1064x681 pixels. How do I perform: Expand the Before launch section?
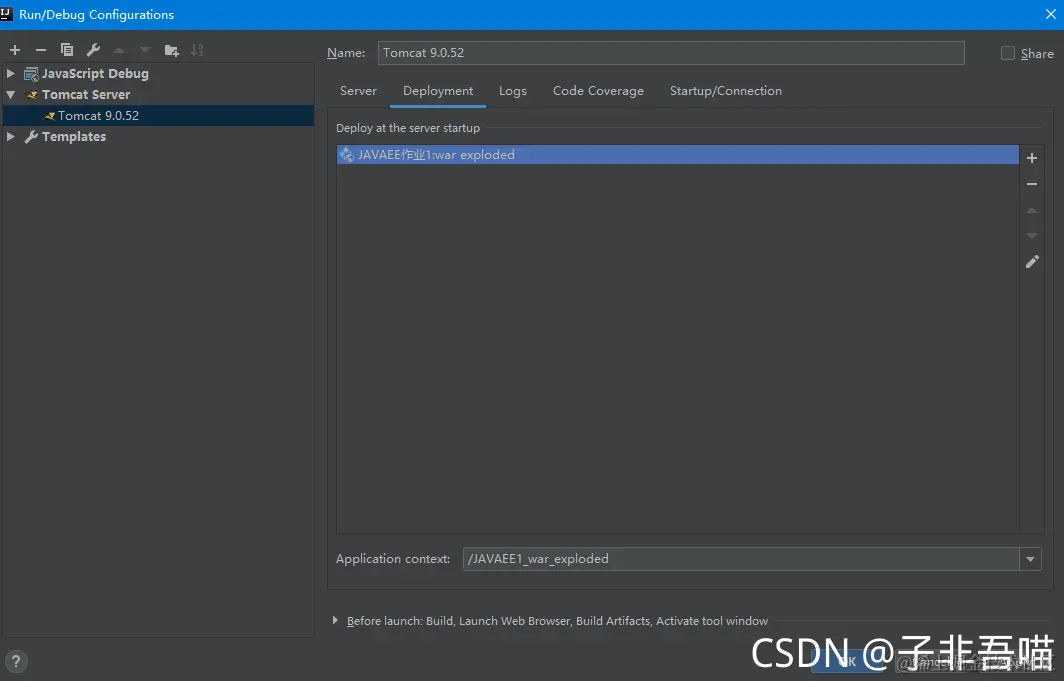tap(335, 620)
